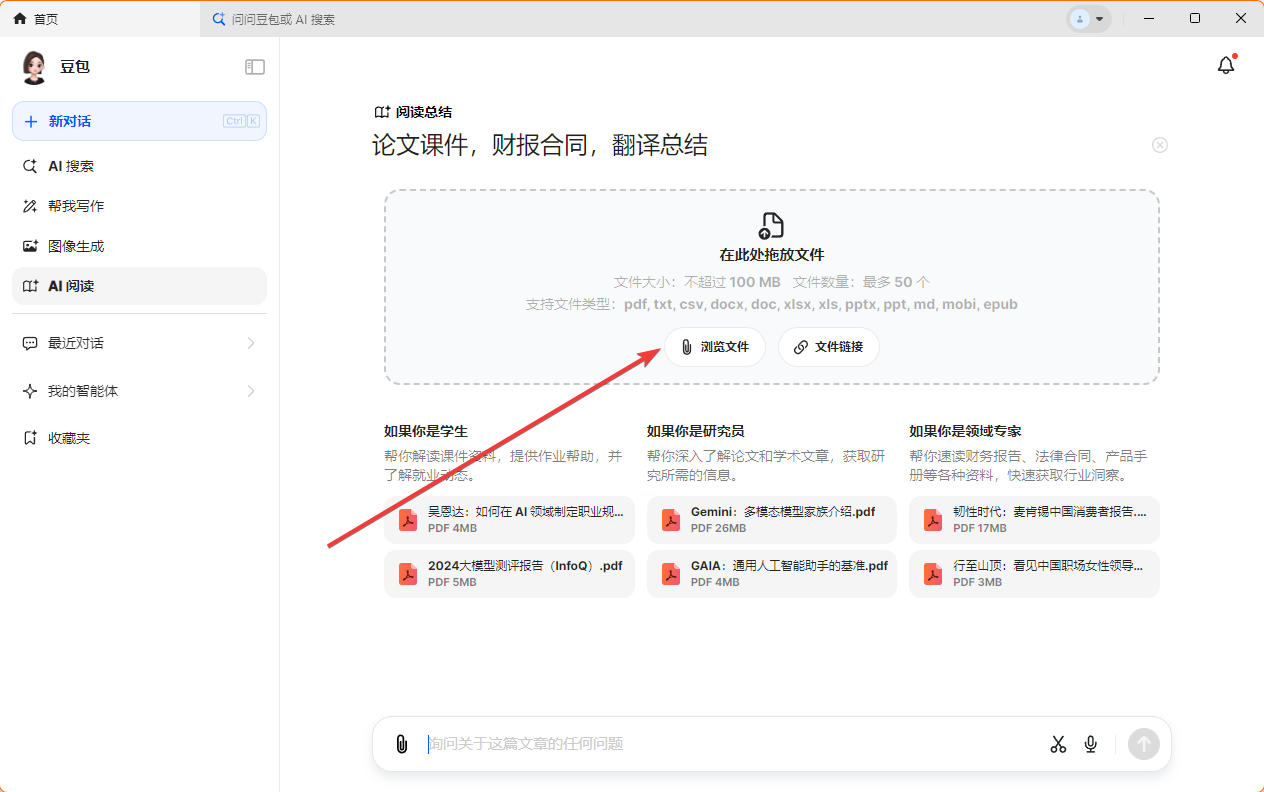Image resolution: width=1264 pixels, height=792 pixels.
Task: Click the magnifier icon in search tab
Action: (219, 19)
